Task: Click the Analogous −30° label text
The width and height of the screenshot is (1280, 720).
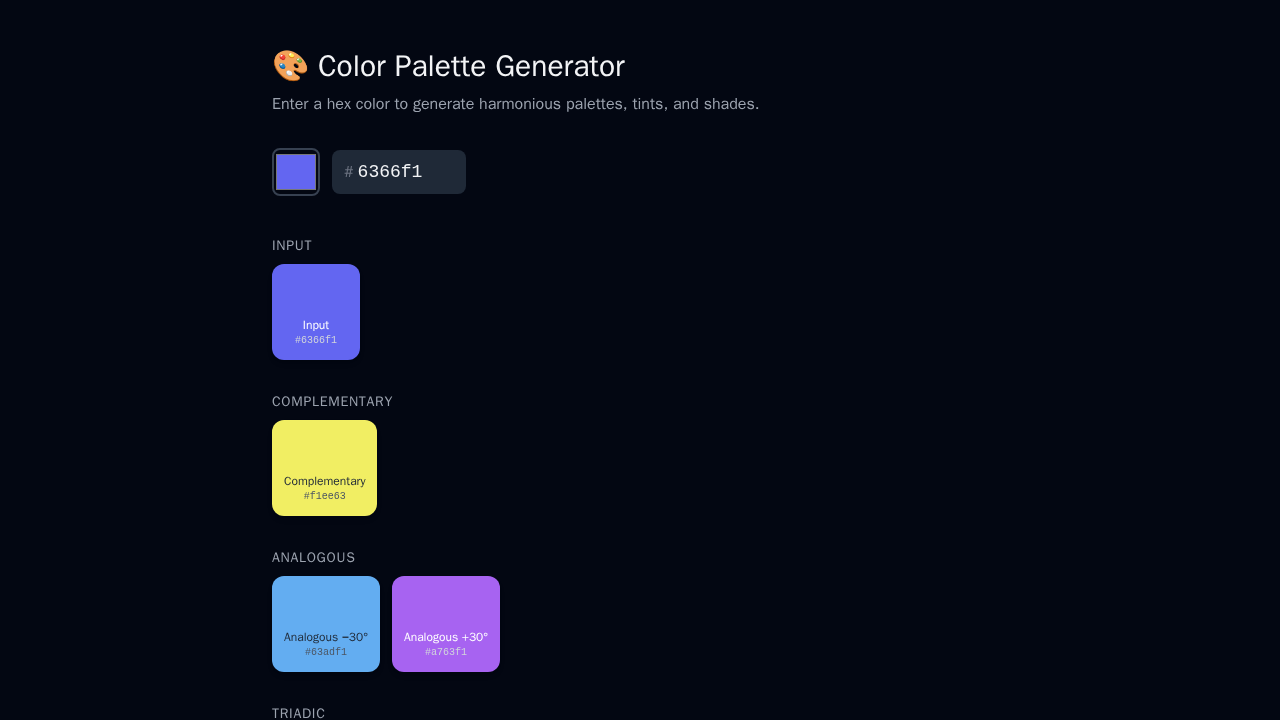Action: pyautogui.click(x=326, y=637)
